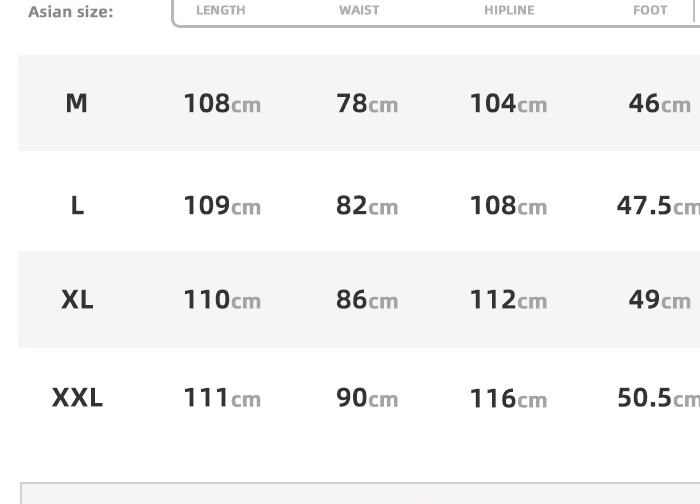
Task: Click the XXL size row label
Action: 77,397
